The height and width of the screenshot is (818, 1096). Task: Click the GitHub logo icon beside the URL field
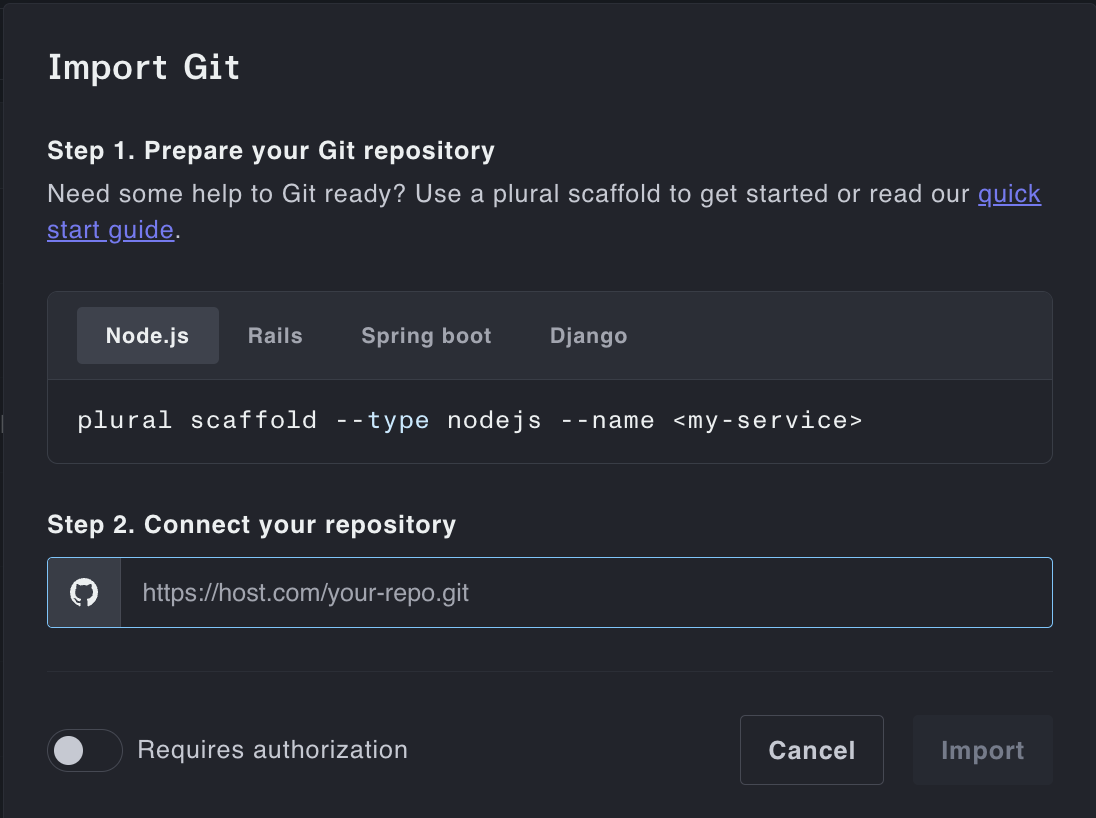(x=84, y=593)
